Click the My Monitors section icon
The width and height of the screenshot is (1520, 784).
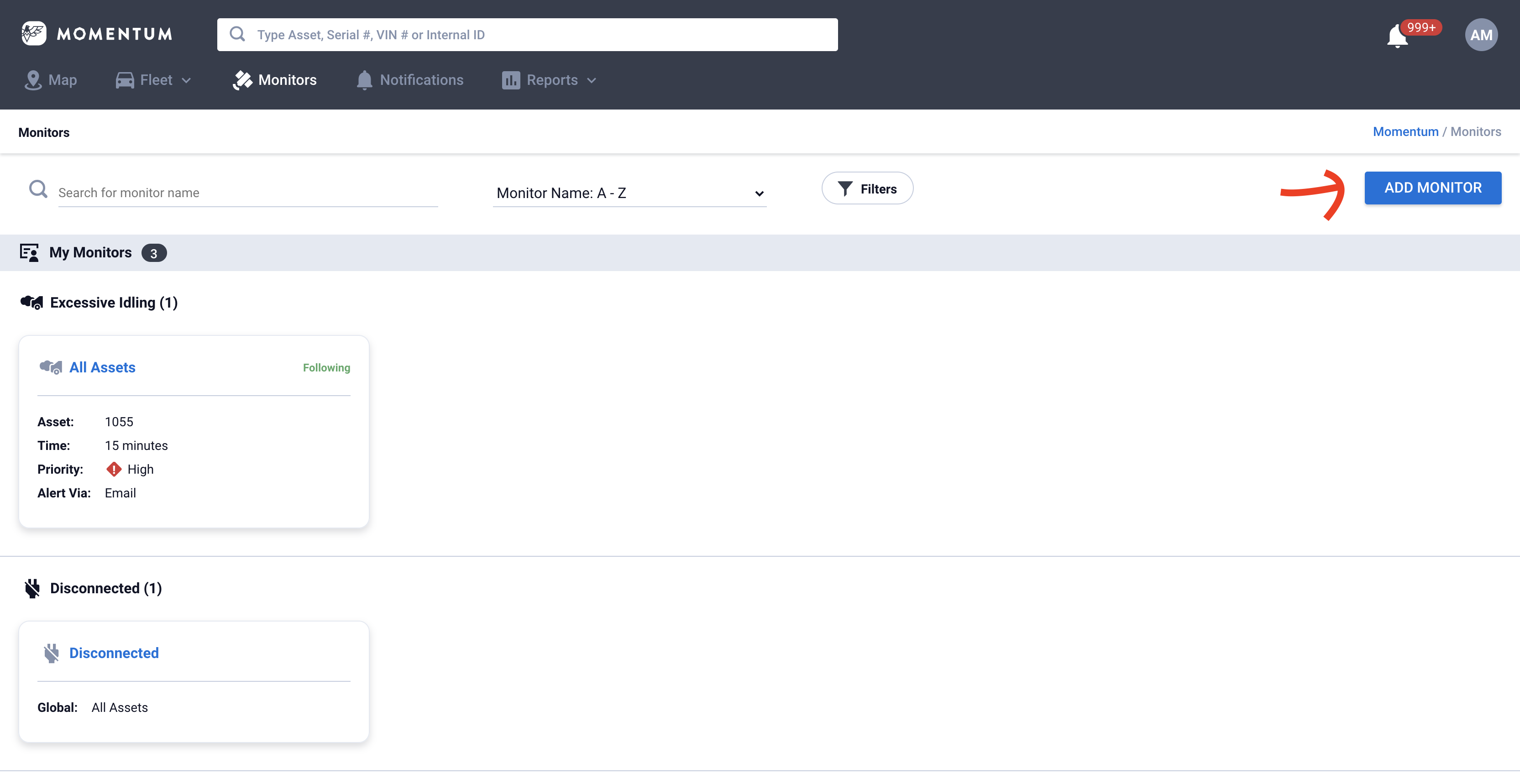click(29, 252)
